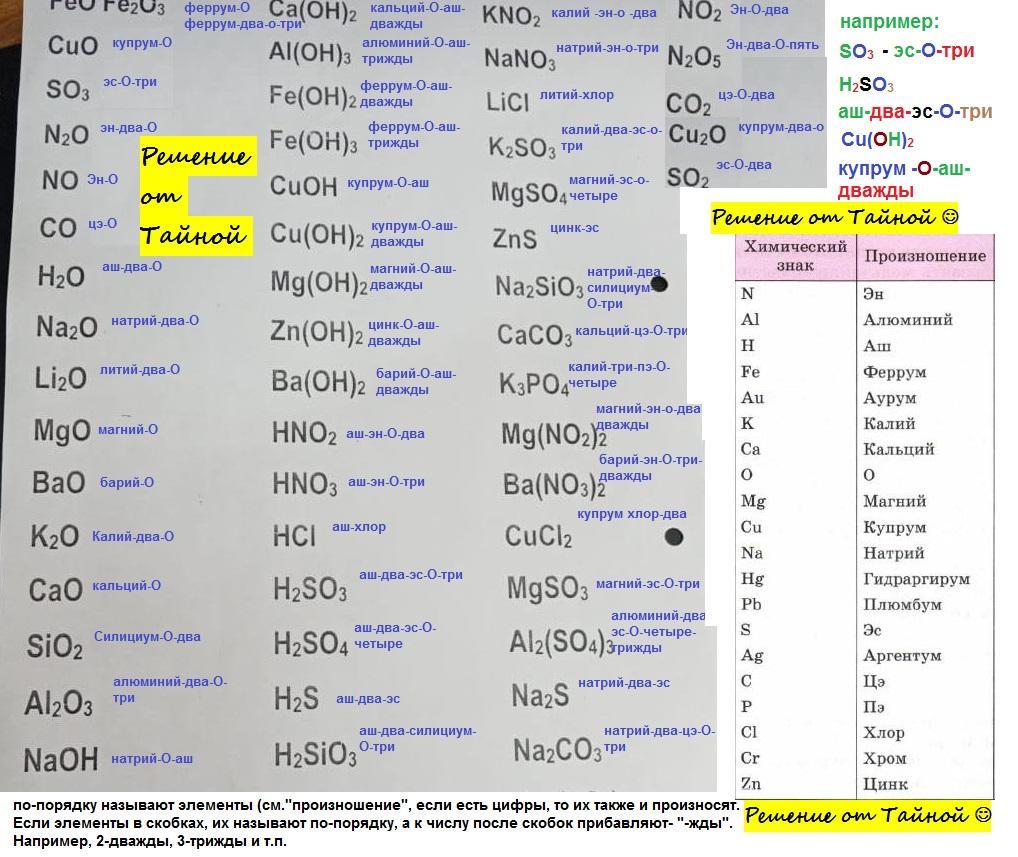The image size is (1018, 857).
Task: Click the H2SO4 formula
Action: point(311,644)
